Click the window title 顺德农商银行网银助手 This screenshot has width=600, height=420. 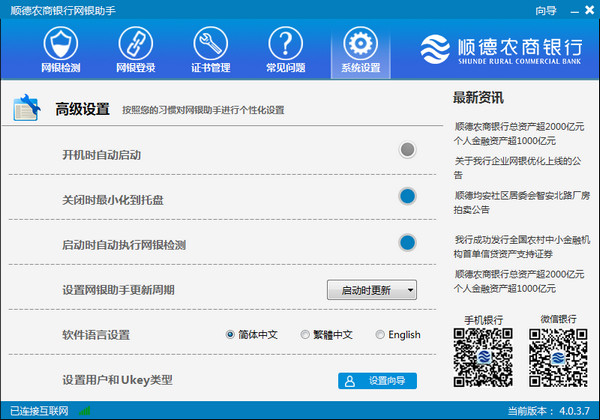click(x=63, y=10)
